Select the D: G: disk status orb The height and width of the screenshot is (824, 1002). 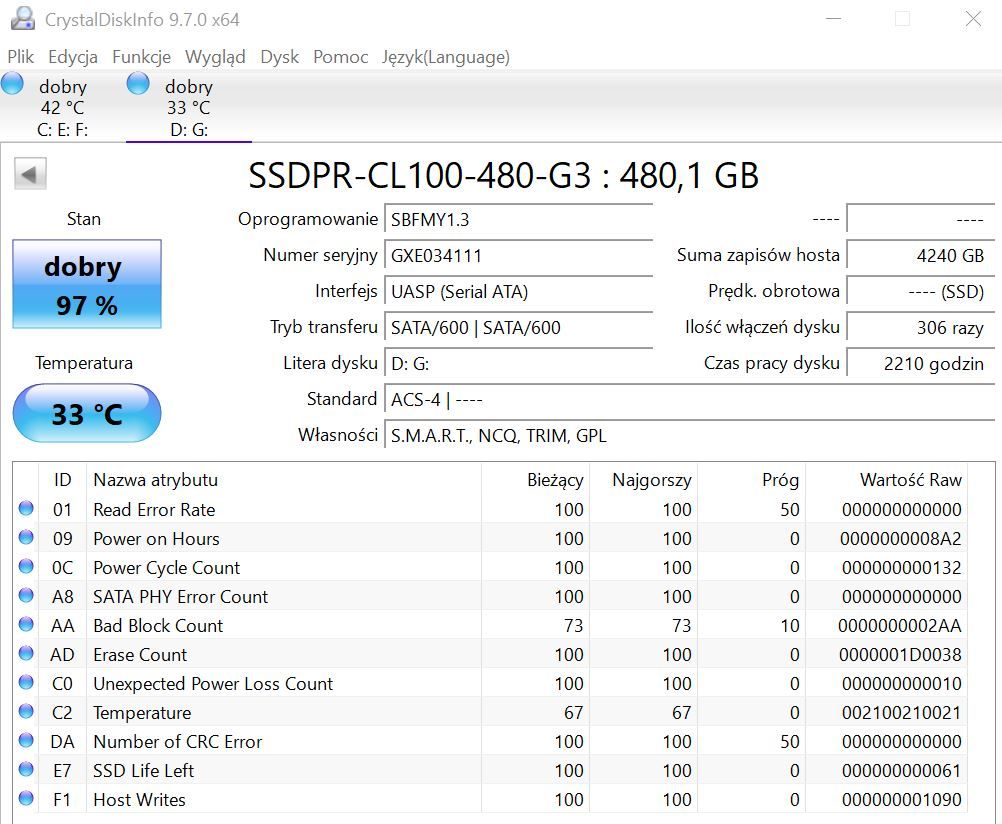pyautogui.click(x=138, y=84)
